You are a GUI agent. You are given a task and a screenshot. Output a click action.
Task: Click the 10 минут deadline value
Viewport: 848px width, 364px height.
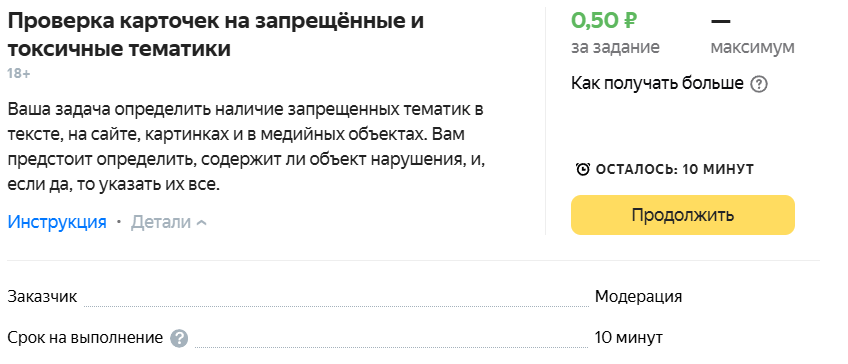click(628, 338)
